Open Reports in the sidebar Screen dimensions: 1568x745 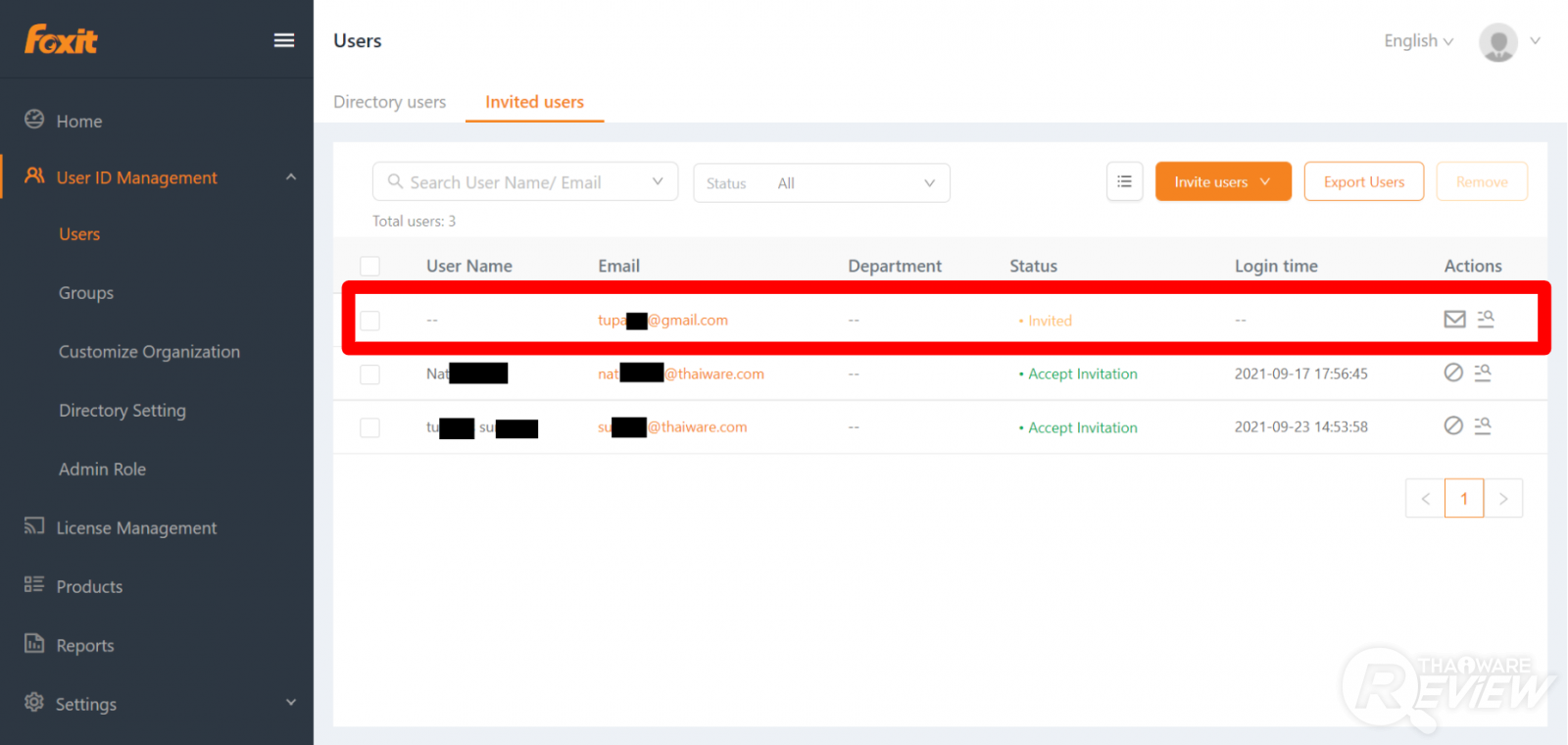pos(85,646)
